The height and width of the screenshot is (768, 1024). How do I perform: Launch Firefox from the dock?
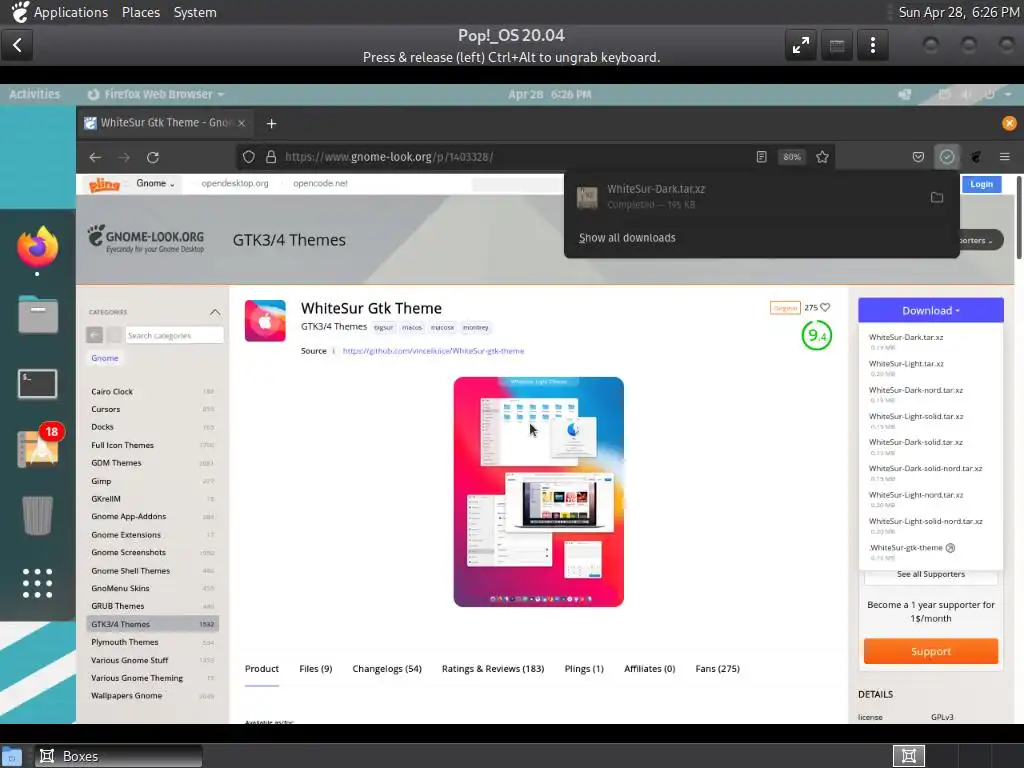[37, 247]
